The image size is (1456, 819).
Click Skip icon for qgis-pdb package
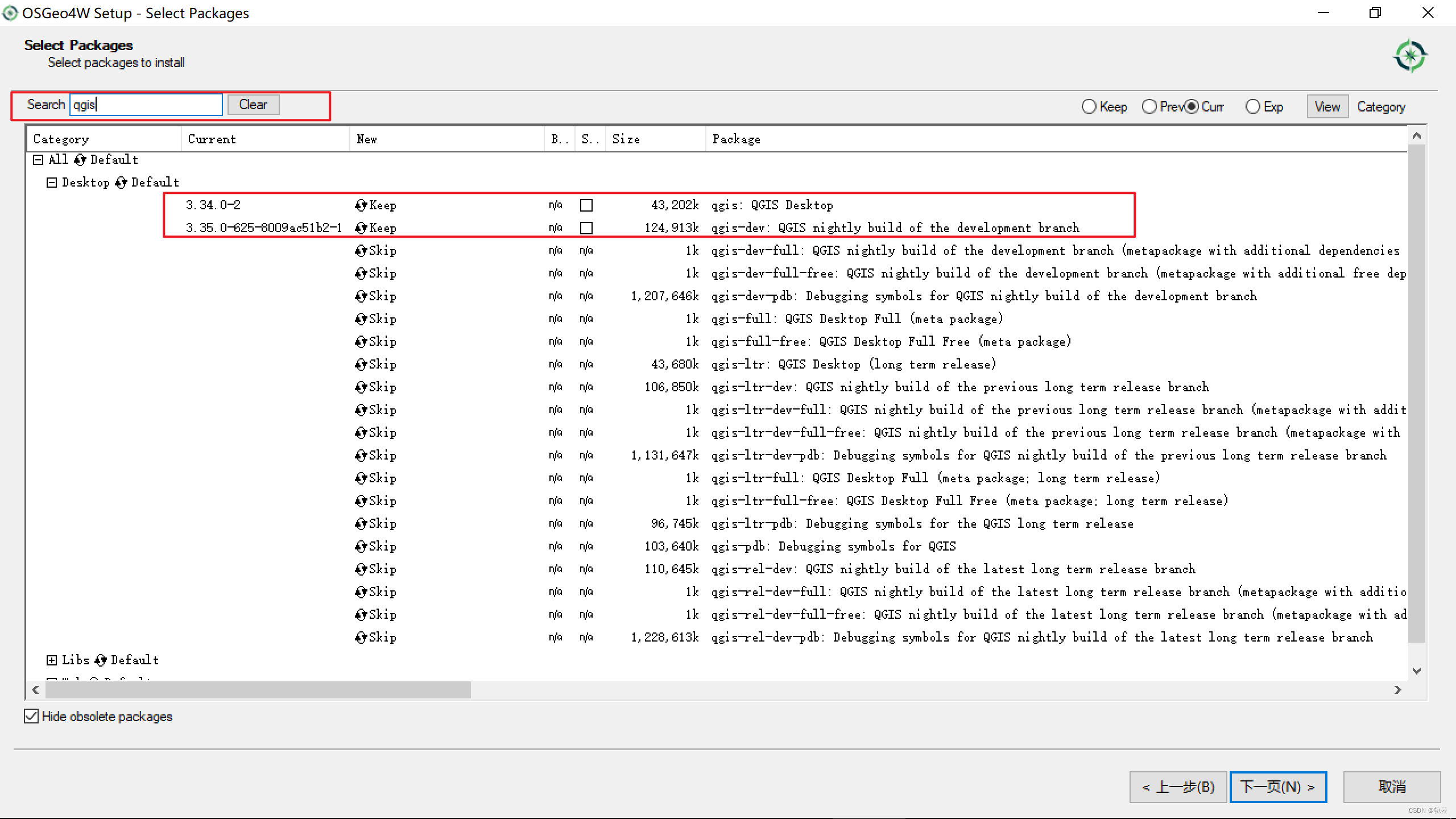pos(361,547)
